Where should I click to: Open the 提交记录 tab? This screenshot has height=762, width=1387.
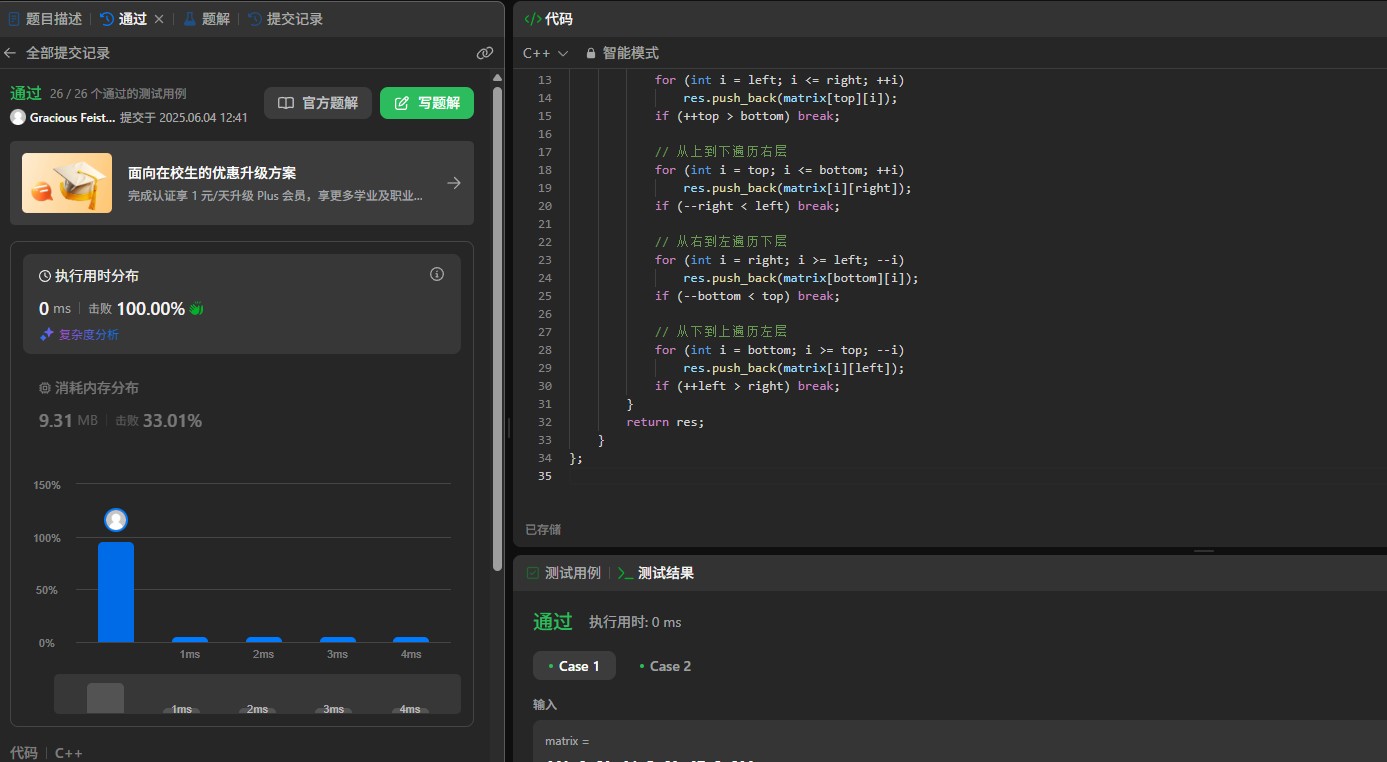(285, 19)
